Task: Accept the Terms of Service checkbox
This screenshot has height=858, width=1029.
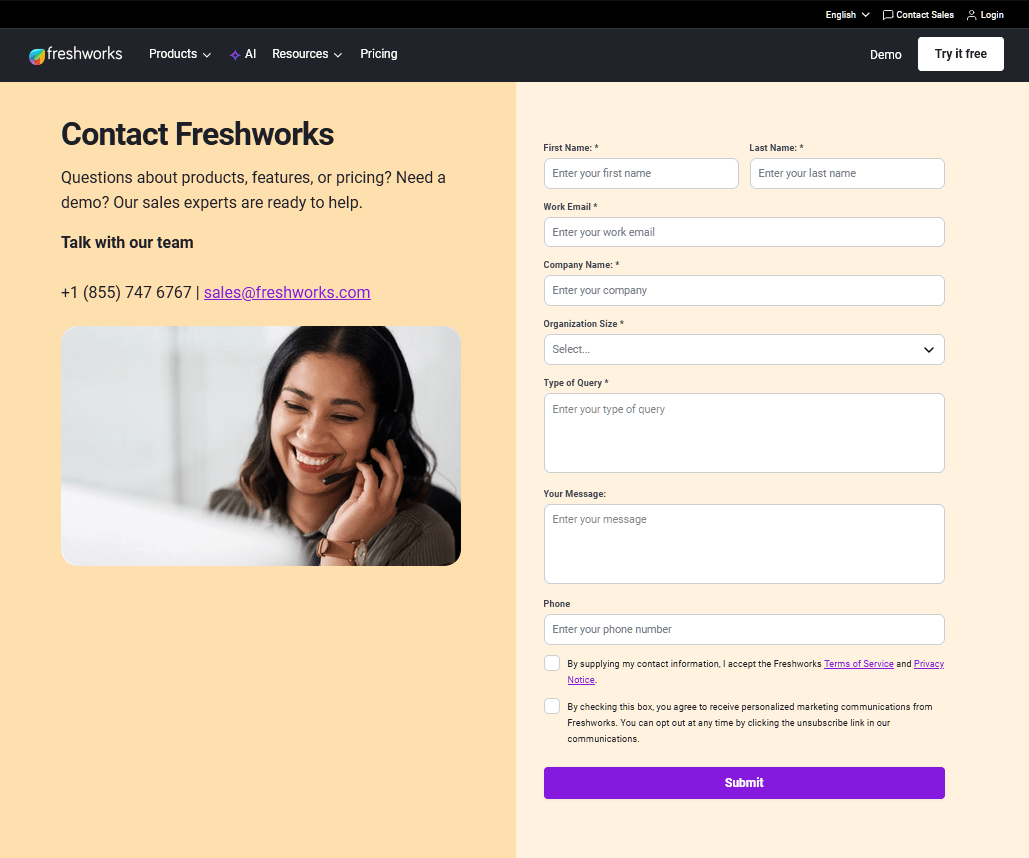Action: click(x=552, y=663)
